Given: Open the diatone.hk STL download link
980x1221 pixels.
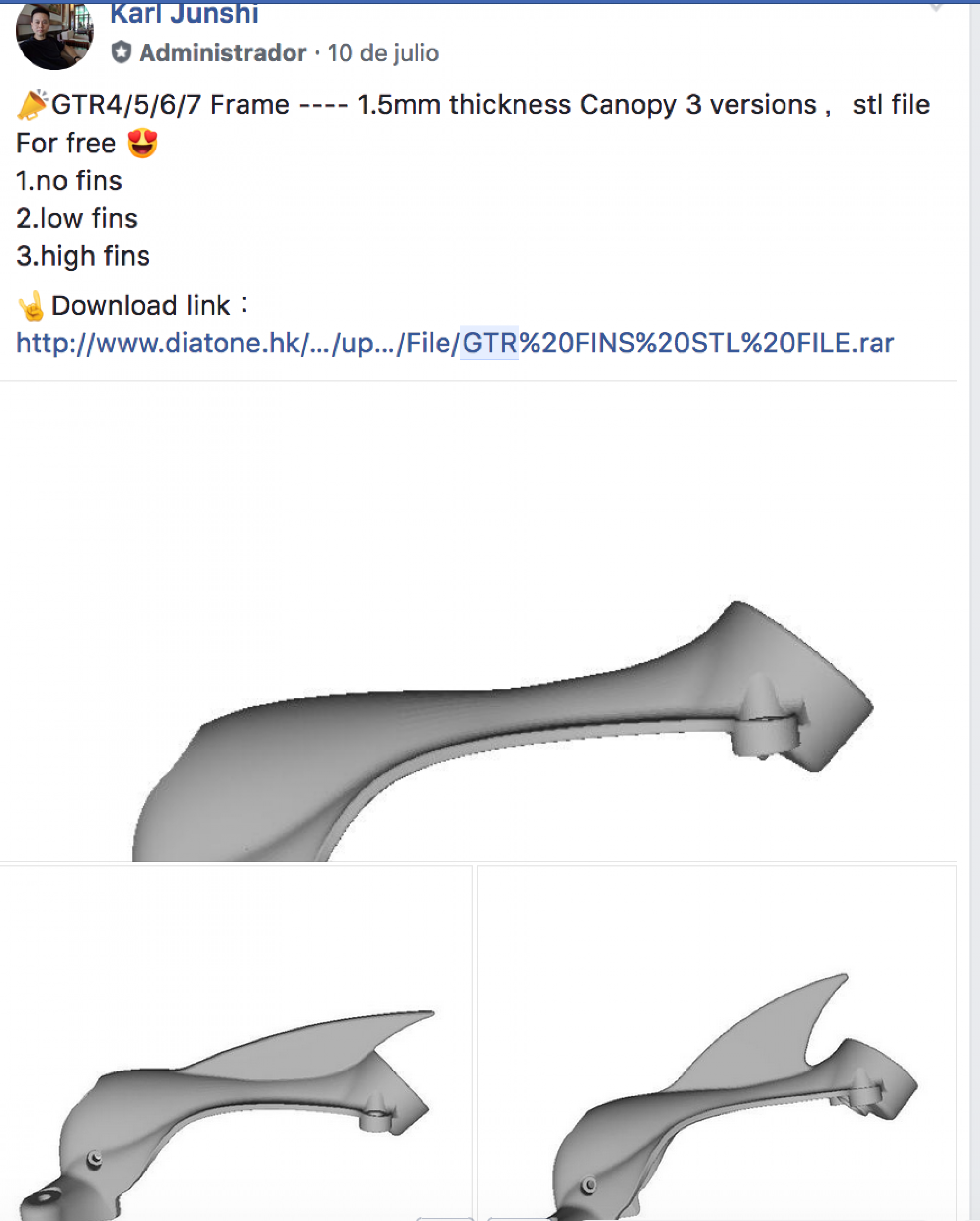Looking at the screenshot, I should pyautogui.click(x=455, y=343).
